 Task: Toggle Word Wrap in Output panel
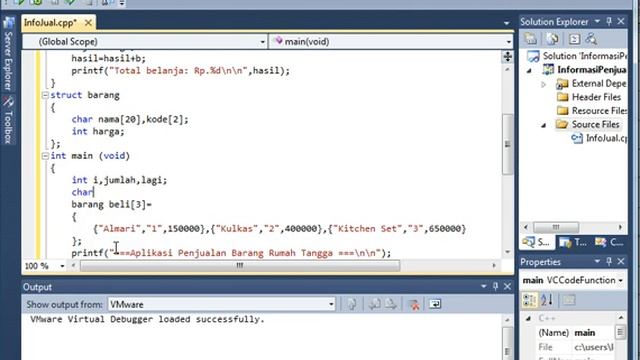coord(435,304)
